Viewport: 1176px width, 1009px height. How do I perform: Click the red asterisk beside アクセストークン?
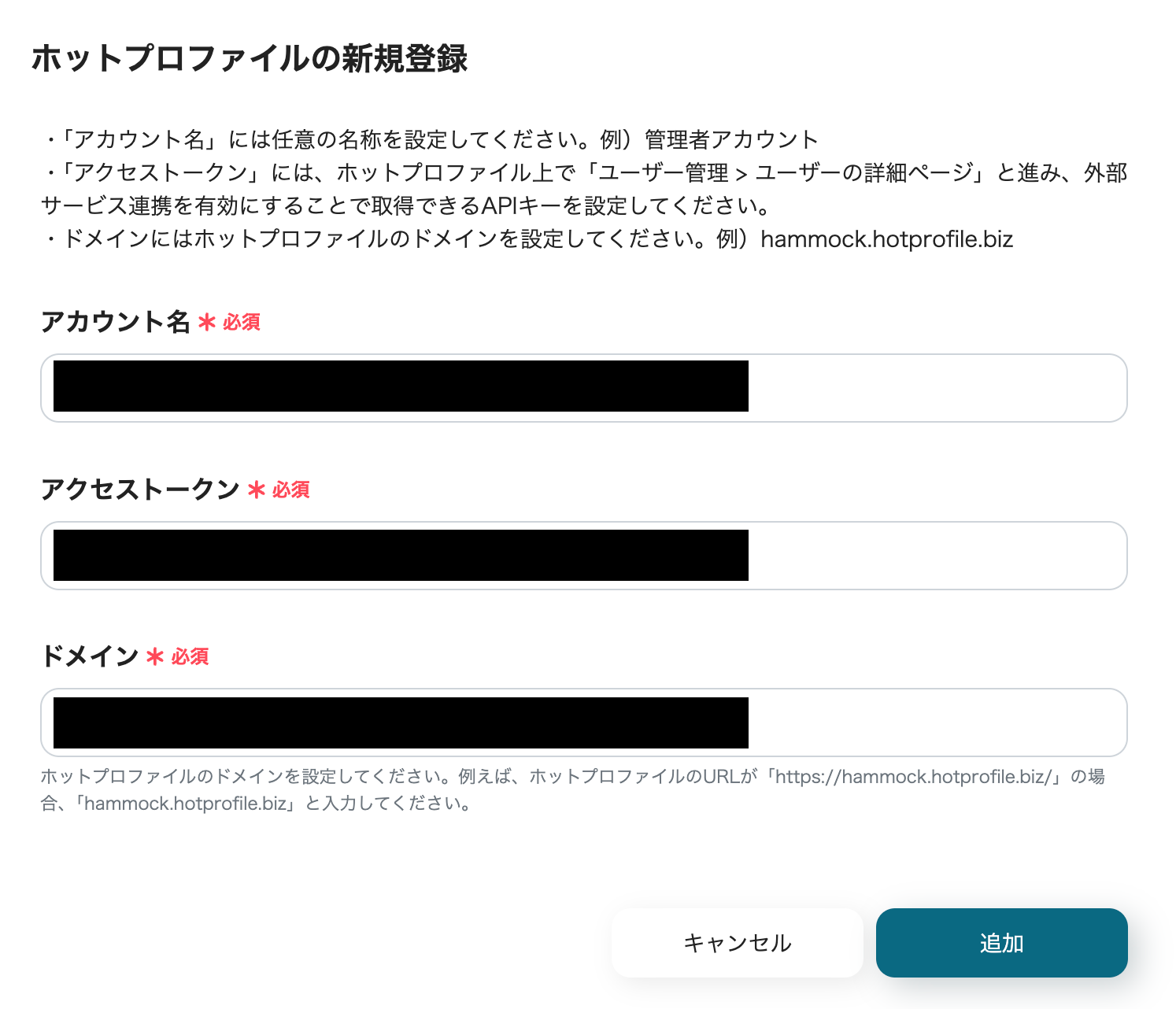(x=257, y=490)
